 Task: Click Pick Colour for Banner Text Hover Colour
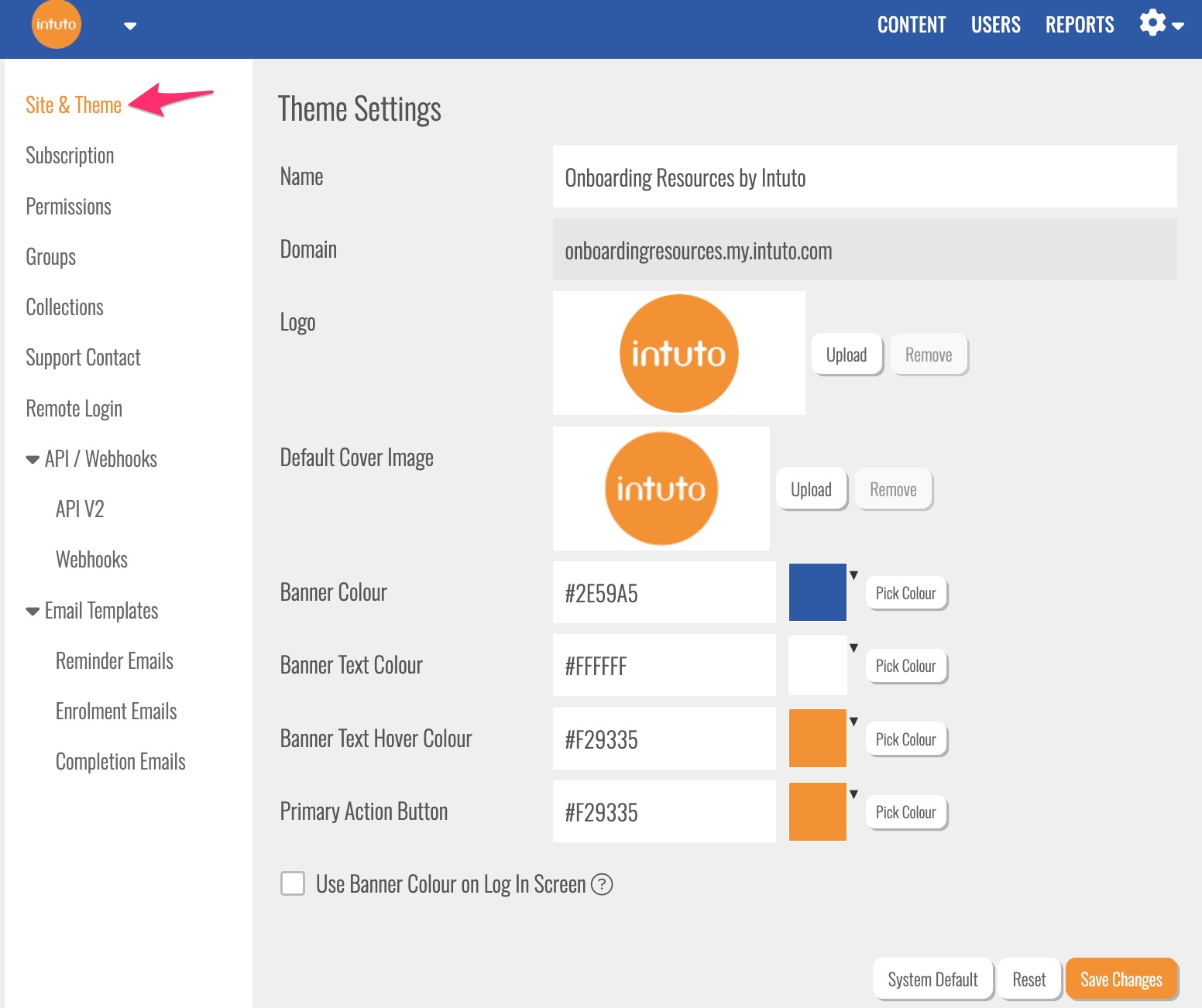[x=905, y=739]
